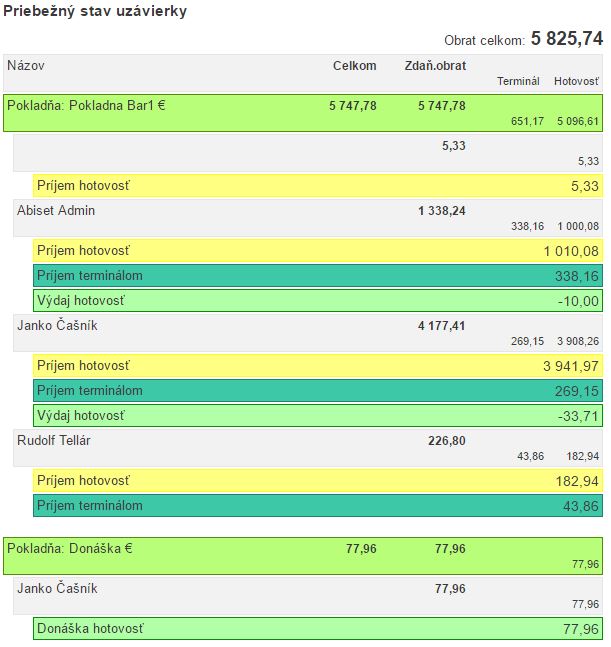Select Príjem terminálom row with 43,86

pyautogui.click(x=317, y=506)
